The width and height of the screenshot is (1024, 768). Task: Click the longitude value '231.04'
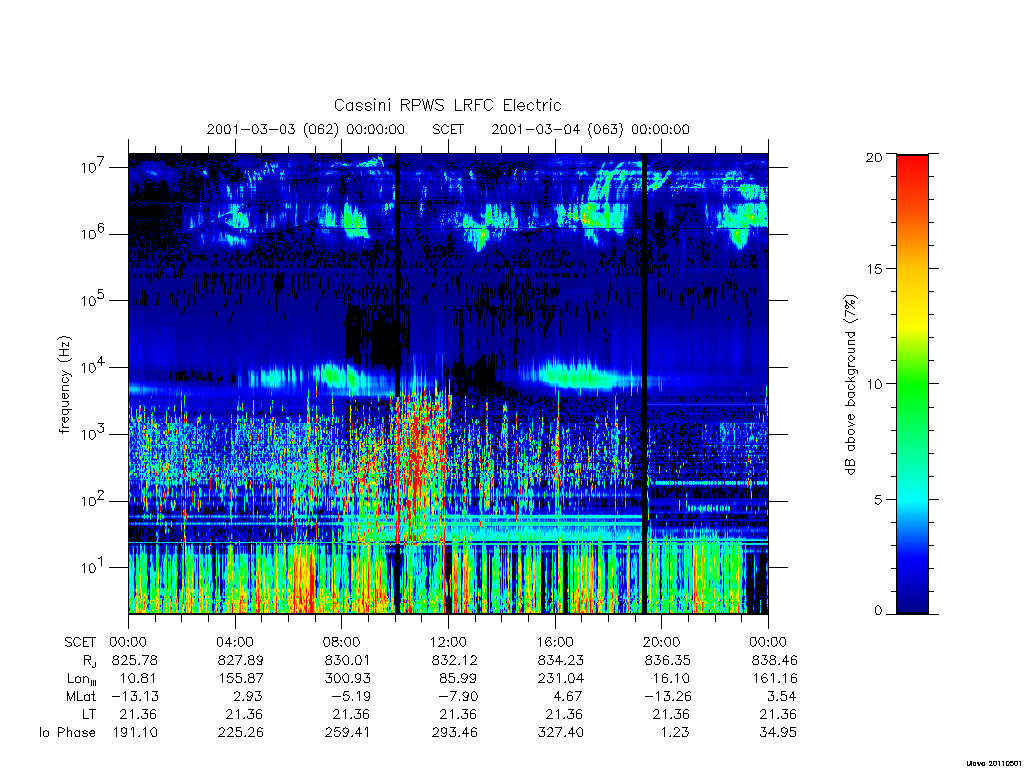561,679
